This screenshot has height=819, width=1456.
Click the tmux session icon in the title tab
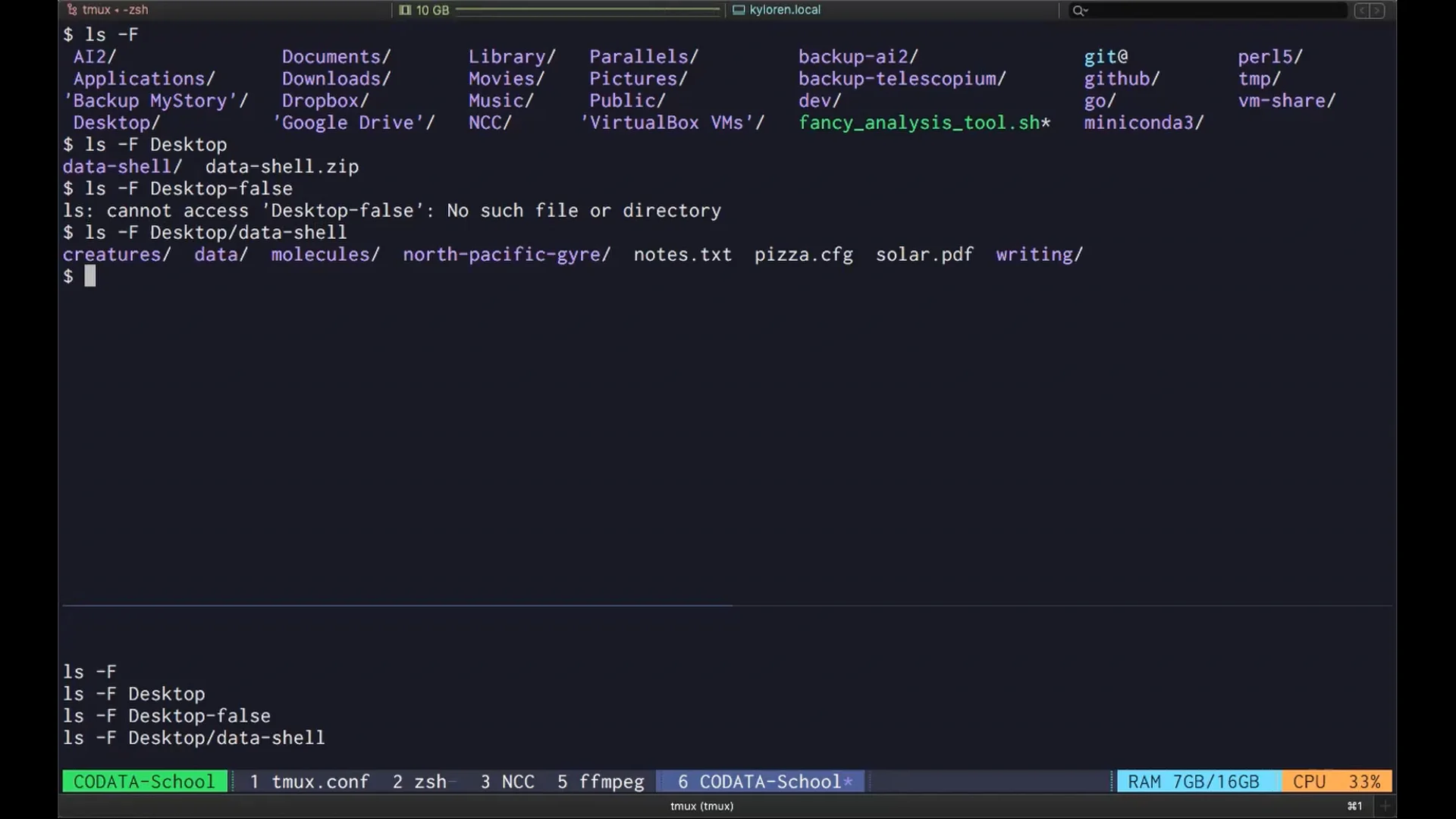[74, 10]
